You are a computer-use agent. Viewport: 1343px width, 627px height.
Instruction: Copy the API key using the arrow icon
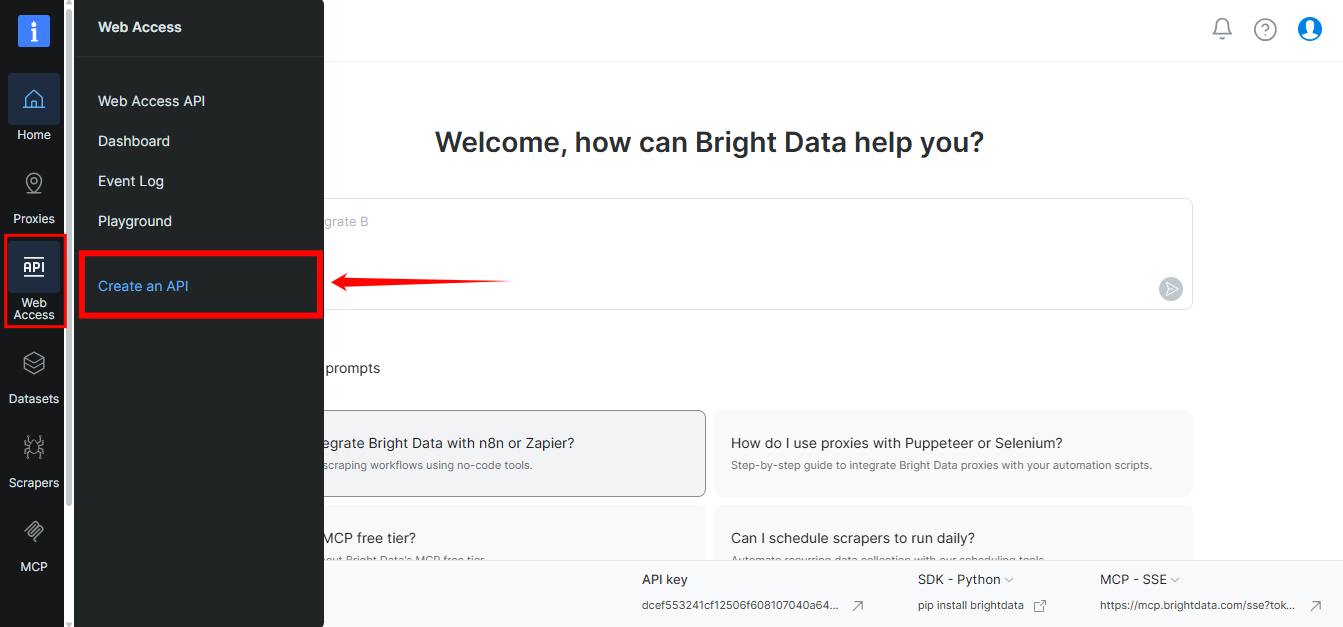tap(857, 605)
